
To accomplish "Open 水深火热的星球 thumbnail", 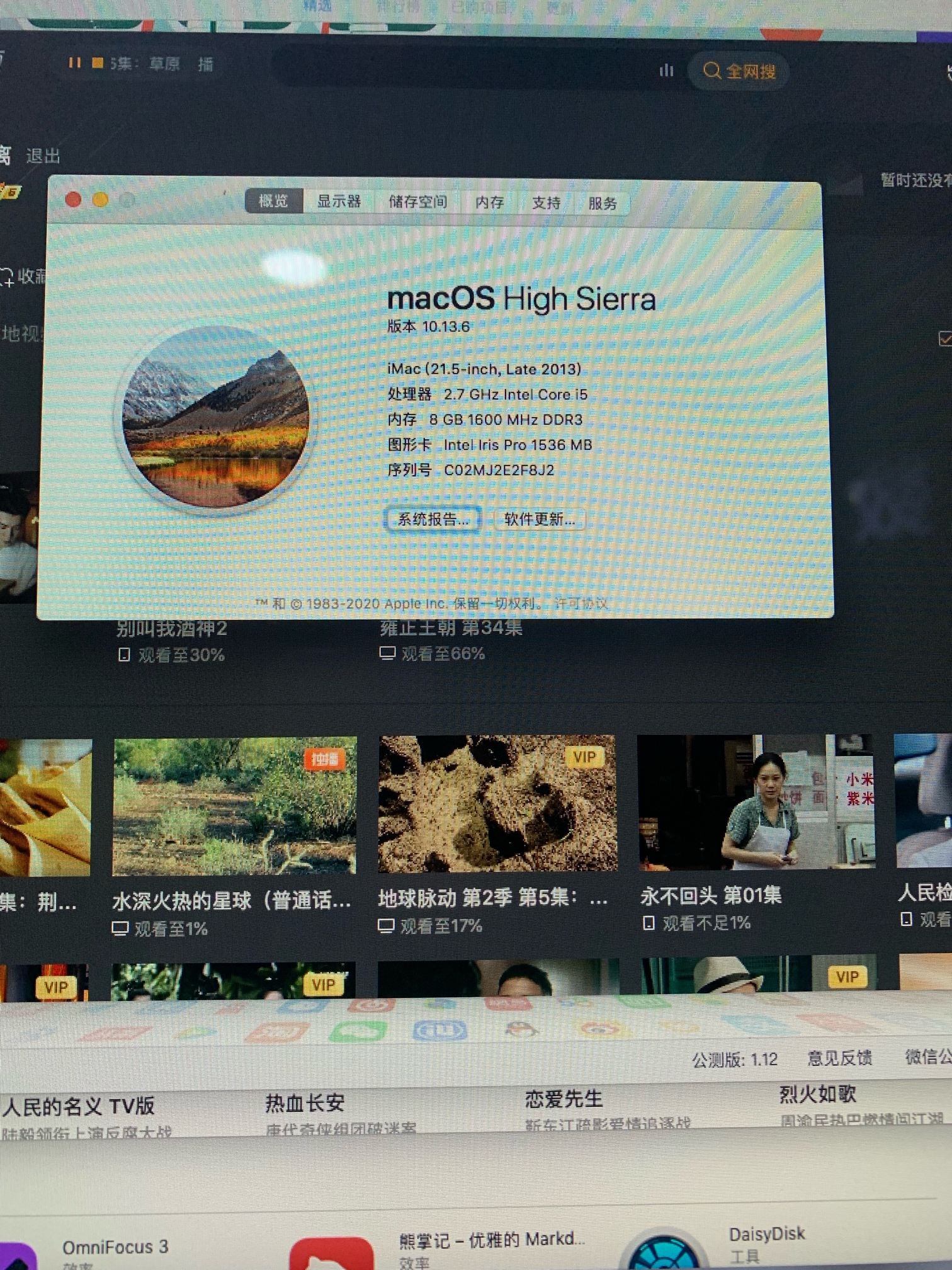I will point(235,806).
